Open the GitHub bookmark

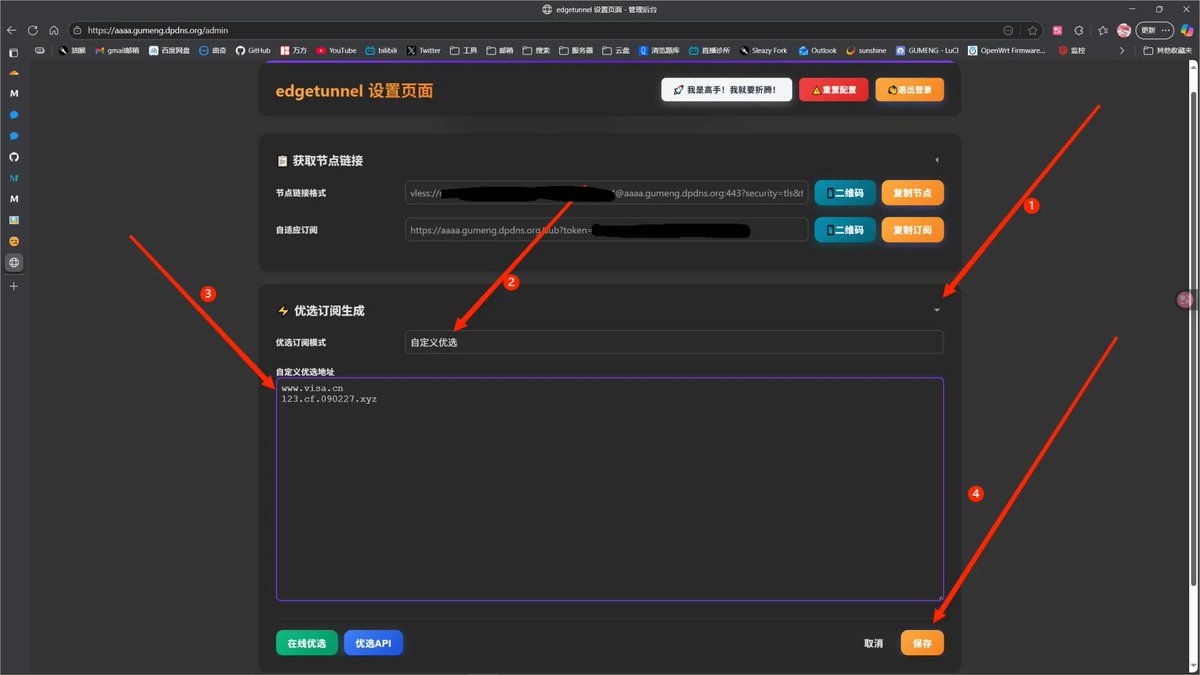(253, 50)
